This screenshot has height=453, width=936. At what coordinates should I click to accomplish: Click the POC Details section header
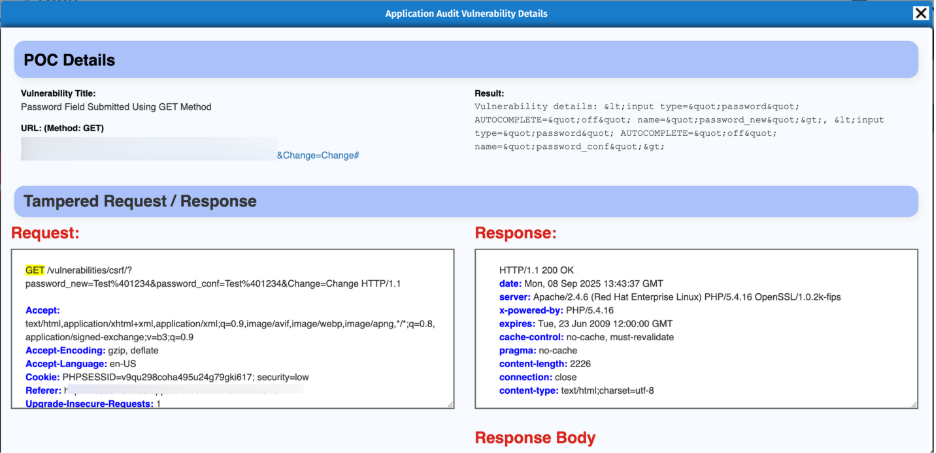[466, 60]
